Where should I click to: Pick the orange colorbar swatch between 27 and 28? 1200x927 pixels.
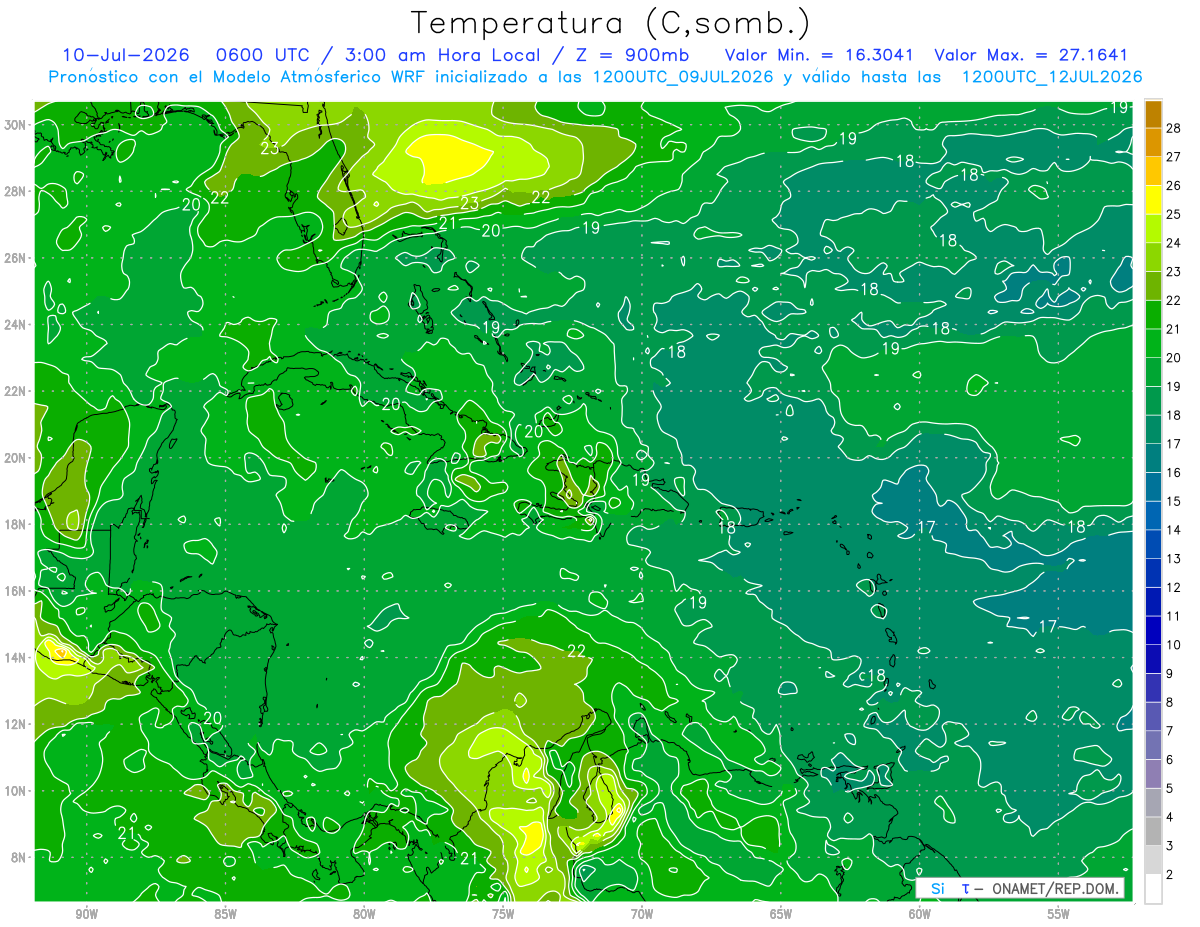click(x=1153, y=142)
